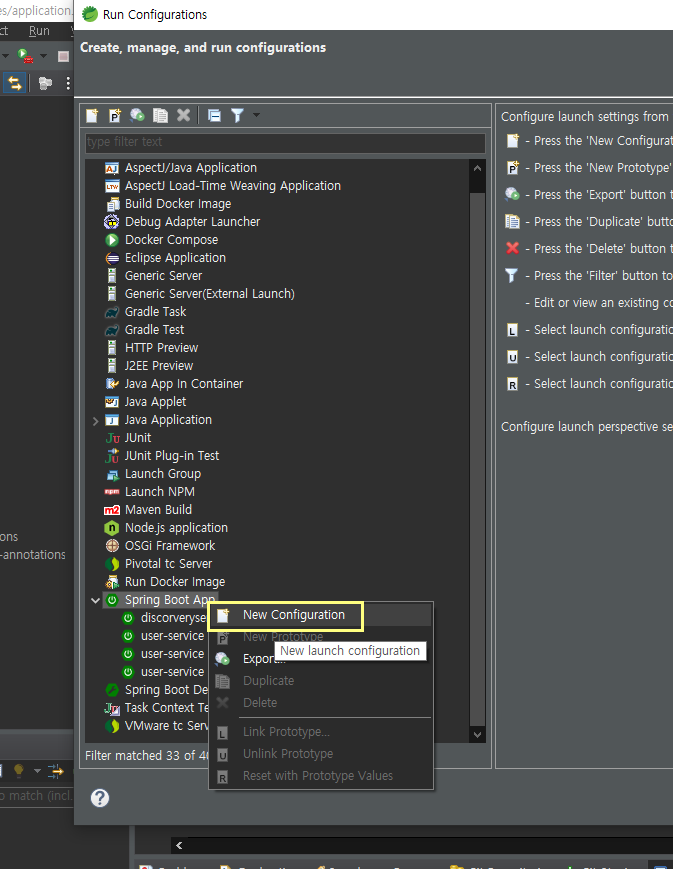Screen dimensions: 673x869
Task: Click Collapse All toolbar icon
Action: point(214,115)
